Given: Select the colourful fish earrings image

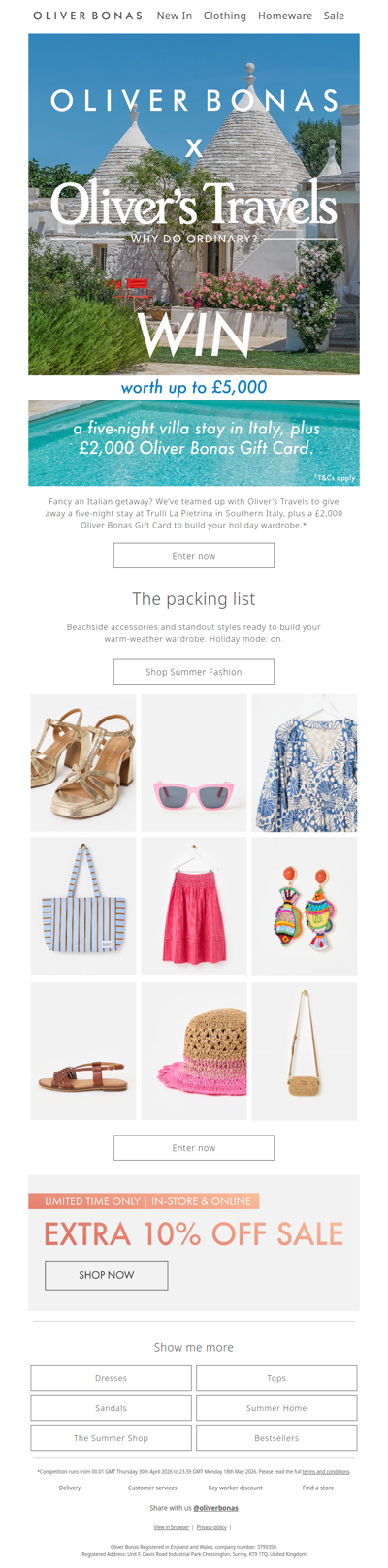Looking at the screenshot, I should click(x=305, y=907).
